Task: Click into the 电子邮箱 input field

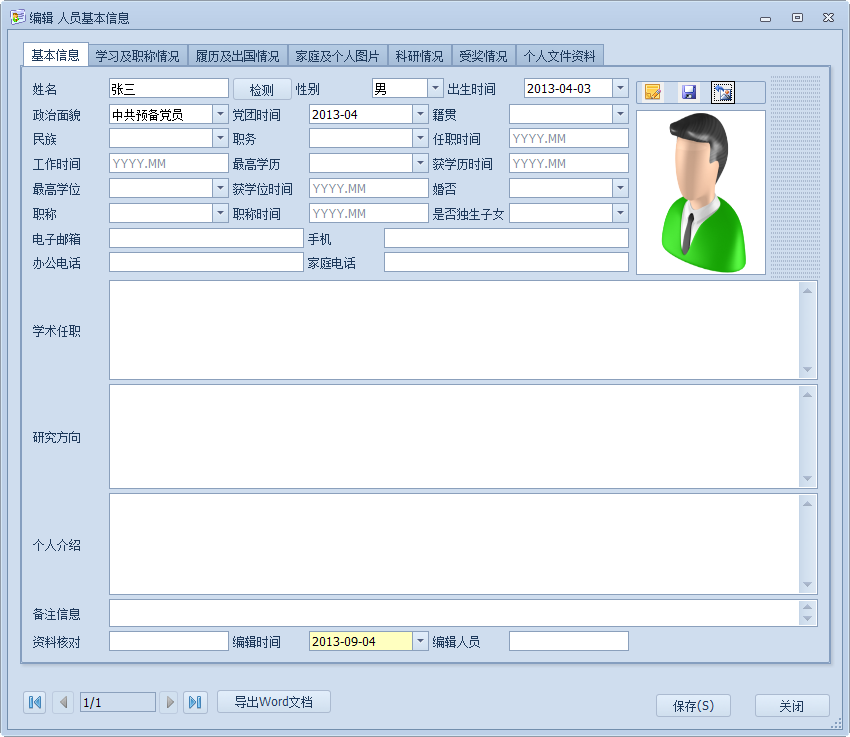Action: click(205, 238)
